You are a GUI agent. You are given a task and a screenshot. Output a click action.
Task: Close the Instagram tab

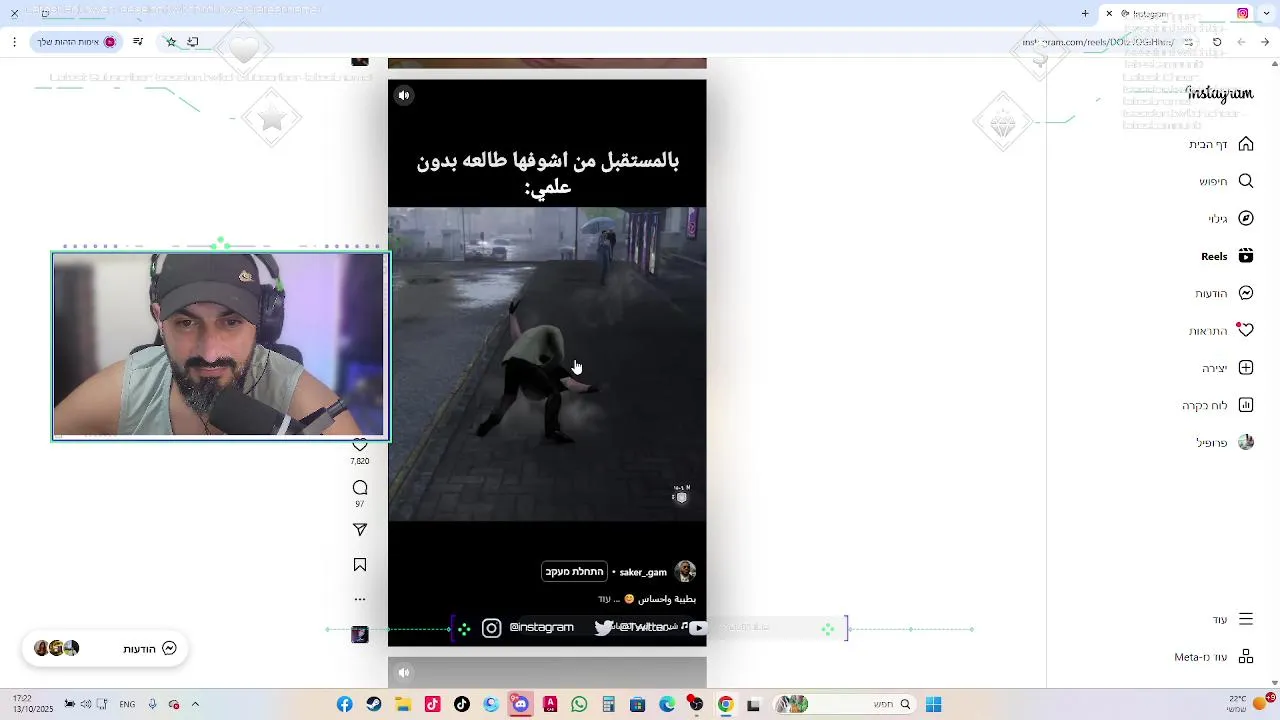(x=1109, y=13)
